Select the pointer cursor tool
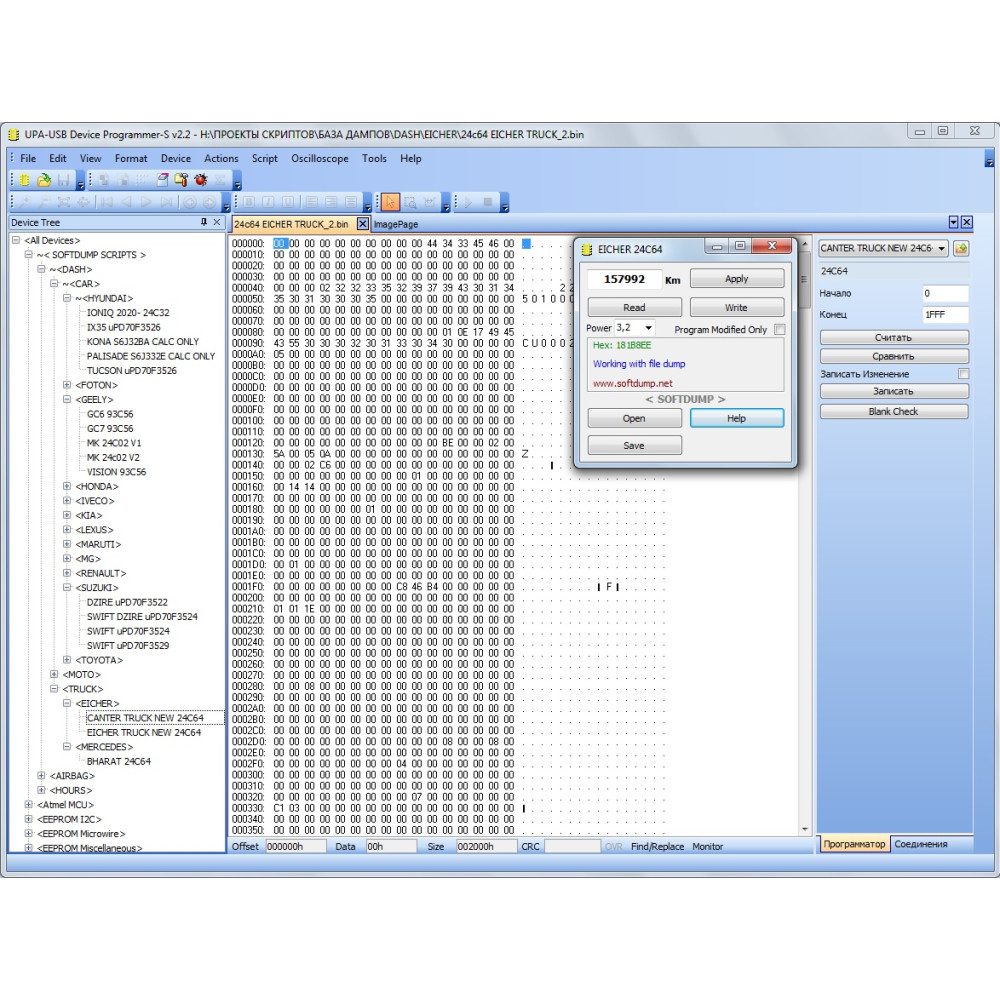Viewport: 1000px width, 1000px height. click(390, 203)
